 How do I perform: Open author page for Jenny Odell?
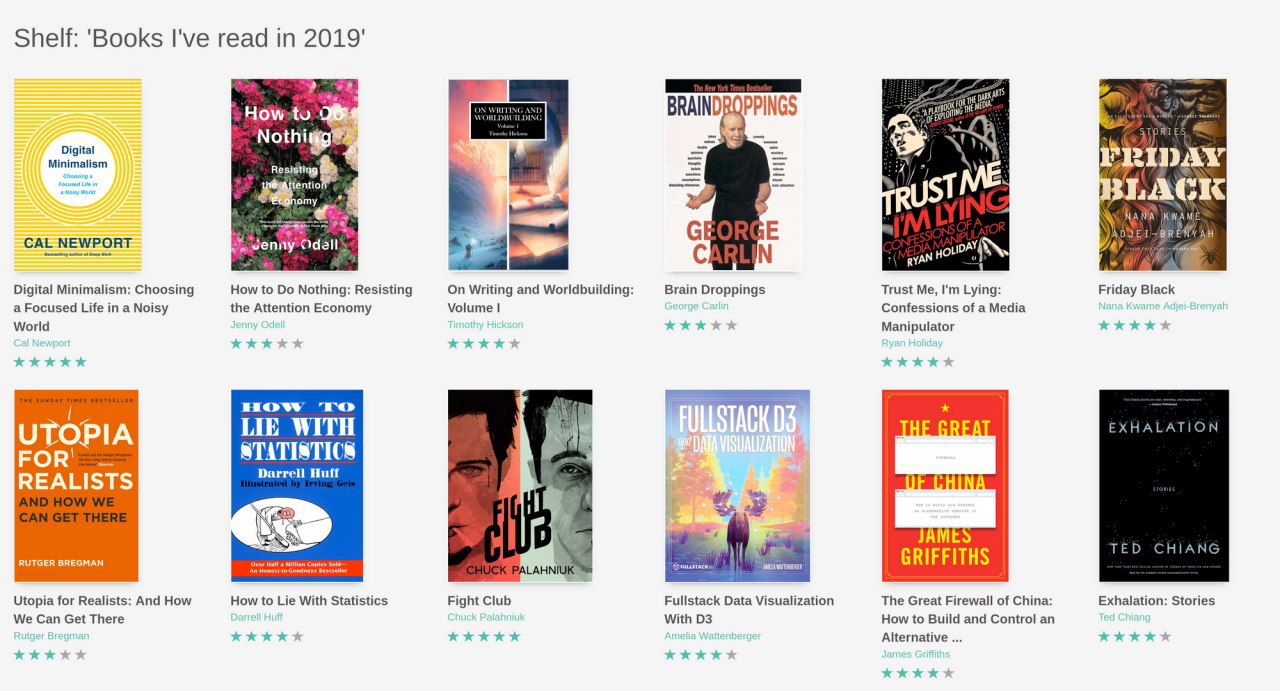(258, 325)
